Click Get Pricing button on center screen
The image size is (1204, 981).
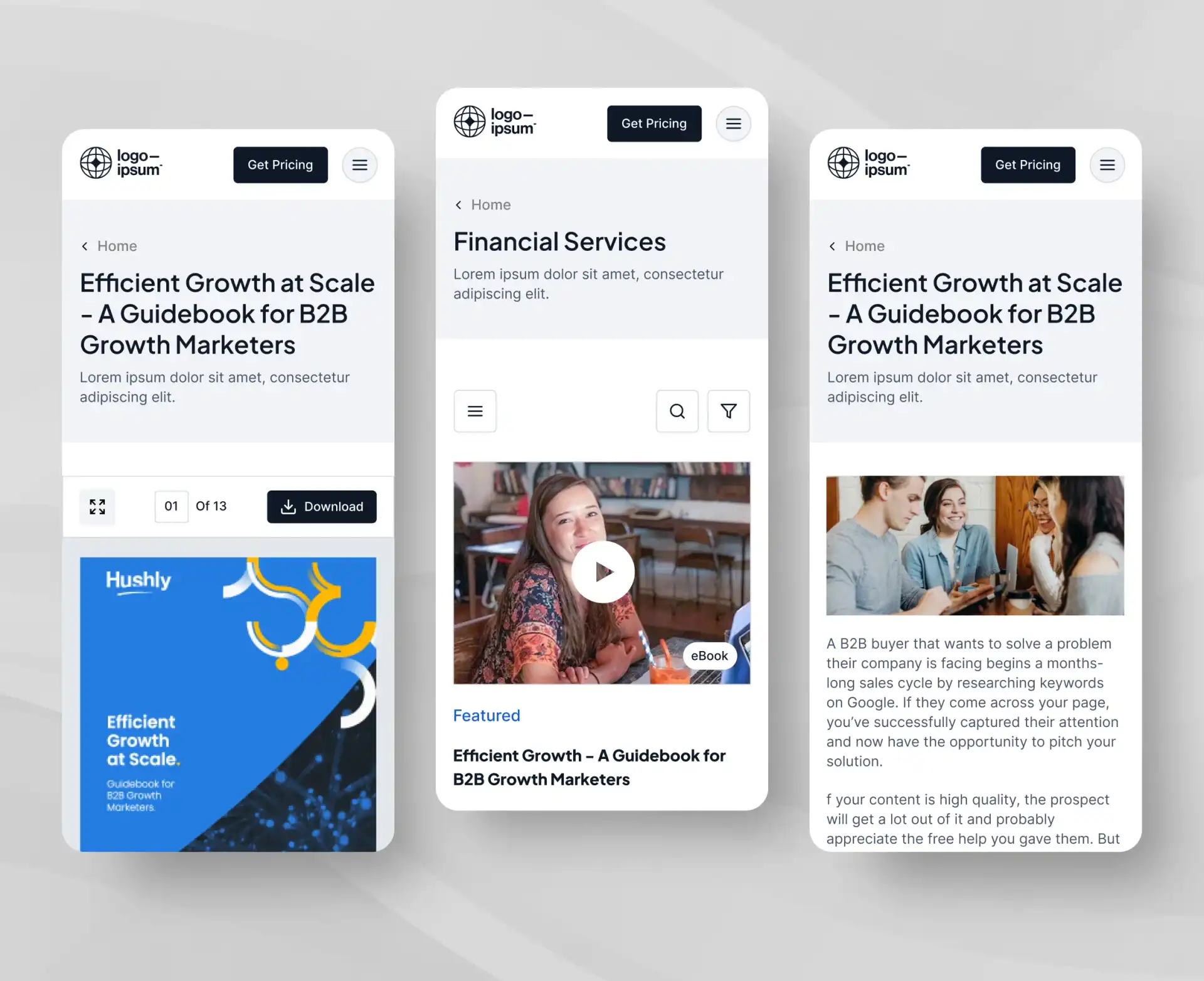655,123
